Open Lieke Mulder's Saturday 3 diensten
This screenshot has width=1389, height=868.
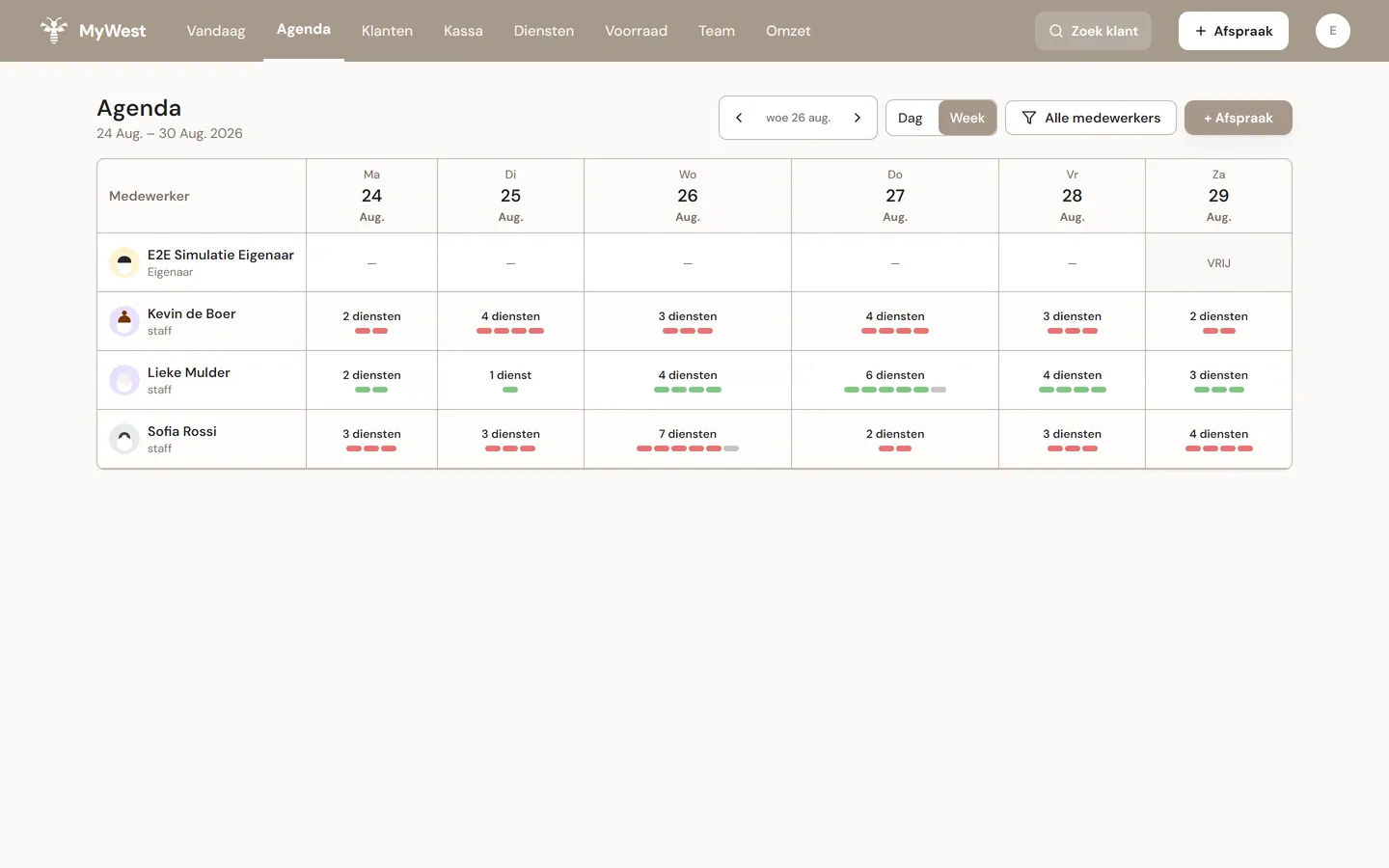pyautogui.click(x=1218, y=380)
